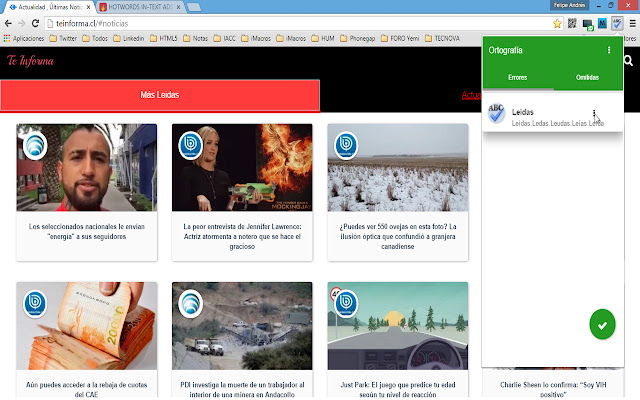
Task: Open the QR code extension icon
Action: tap(572, 23)
